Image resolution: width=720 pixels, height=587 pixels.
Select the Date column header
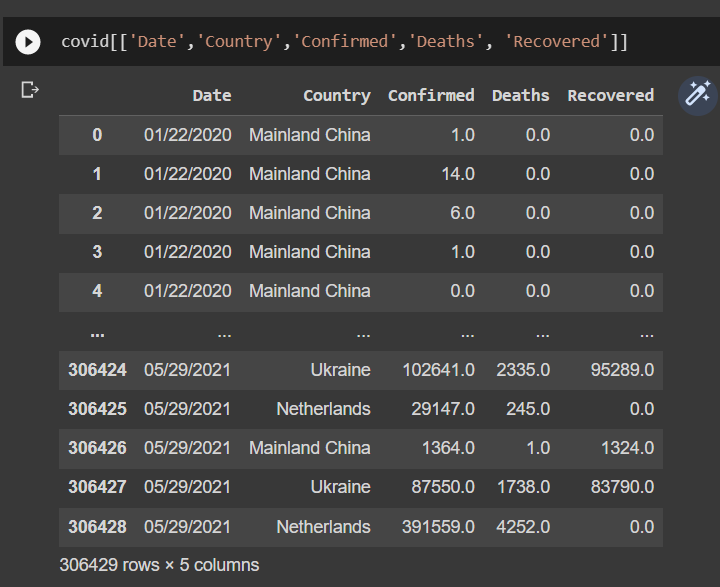coord(212,96)
